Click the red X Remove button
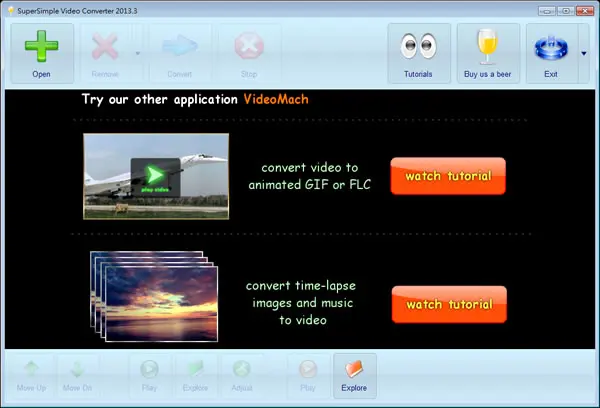The width and height of the screenshot is (600, 408). click(105, 53)
